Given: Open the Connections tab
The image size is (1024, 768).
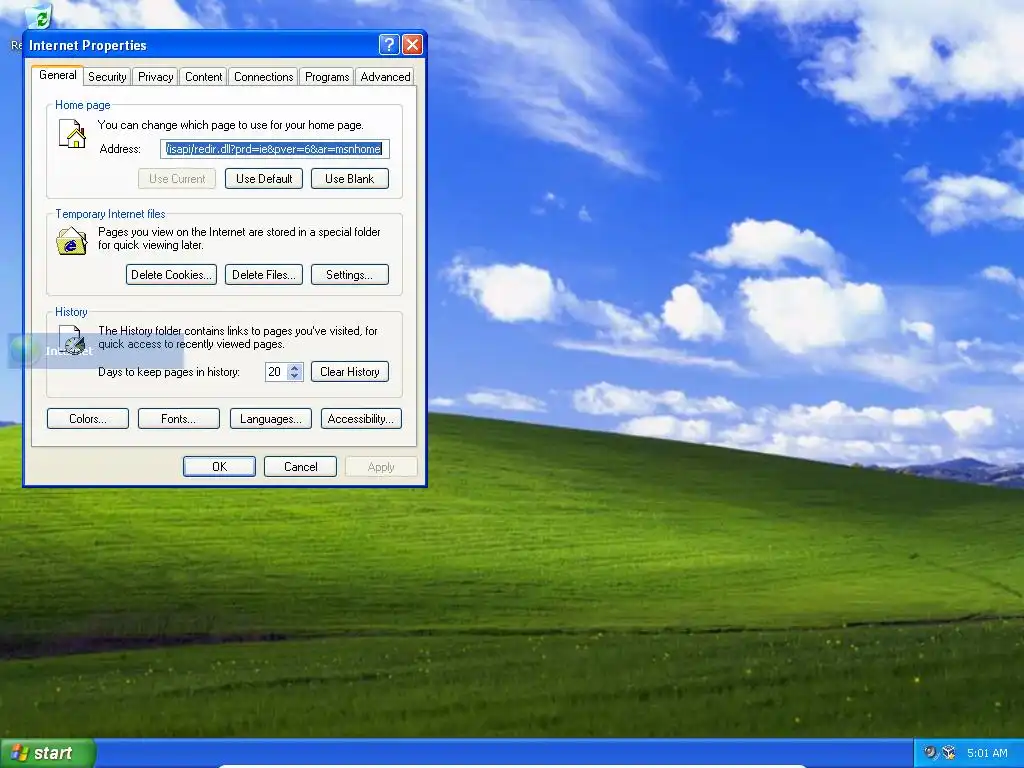Looking at the screenshot, I should tap(263, 77).
